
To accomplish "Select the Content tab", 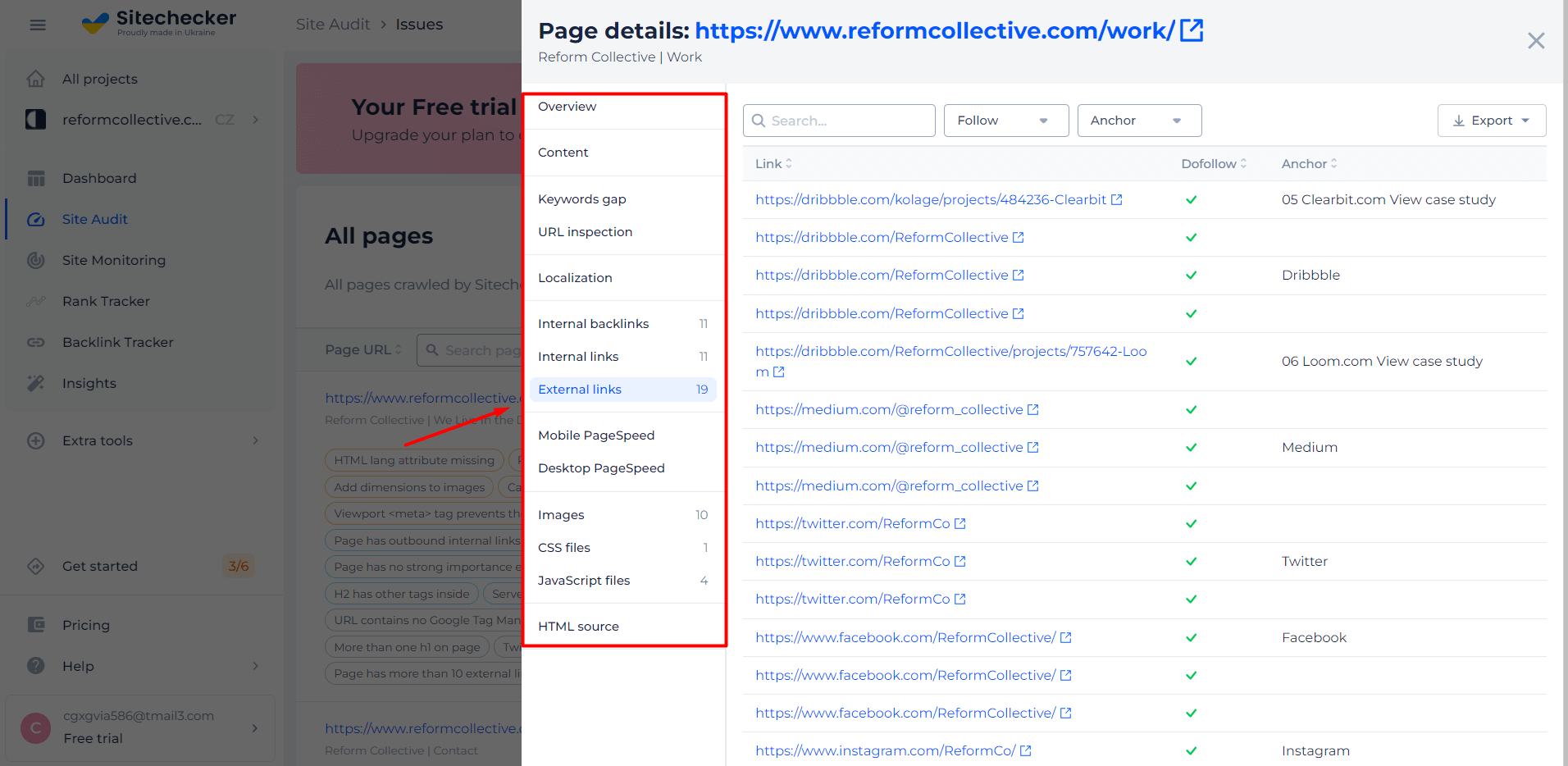I will (x=563, y=153).
